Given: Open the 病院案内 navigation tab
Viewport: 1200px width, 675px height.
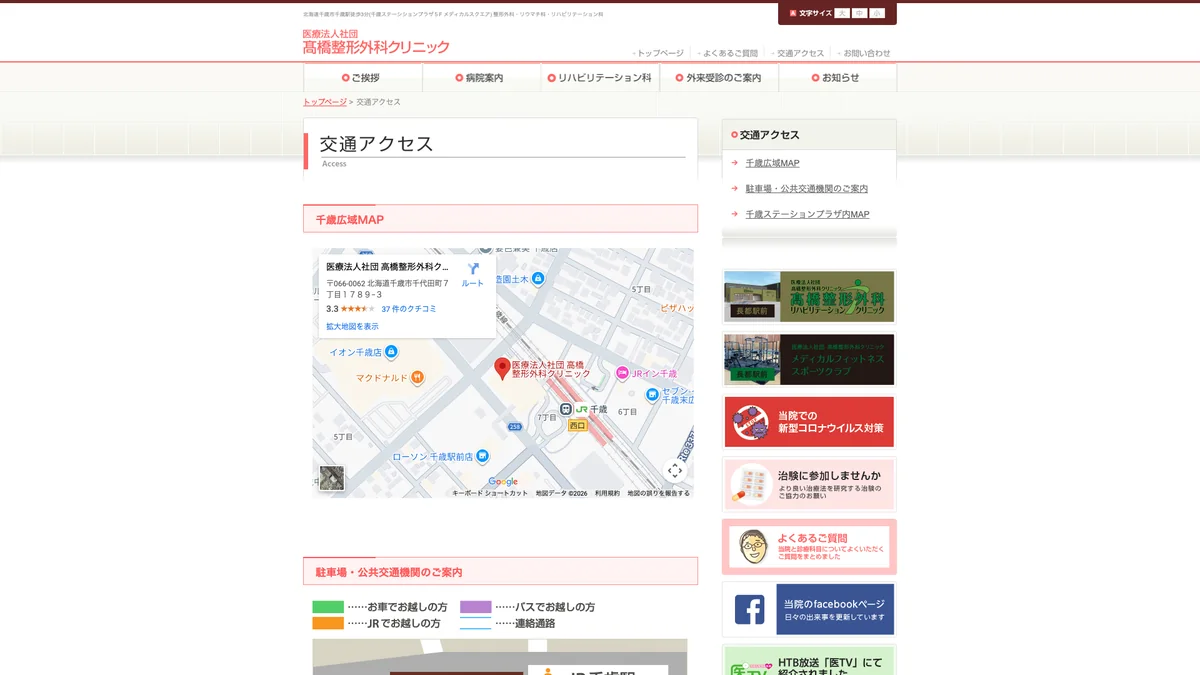Looking at the screenshot, I should pyautogui.click(x=481, y=78).
